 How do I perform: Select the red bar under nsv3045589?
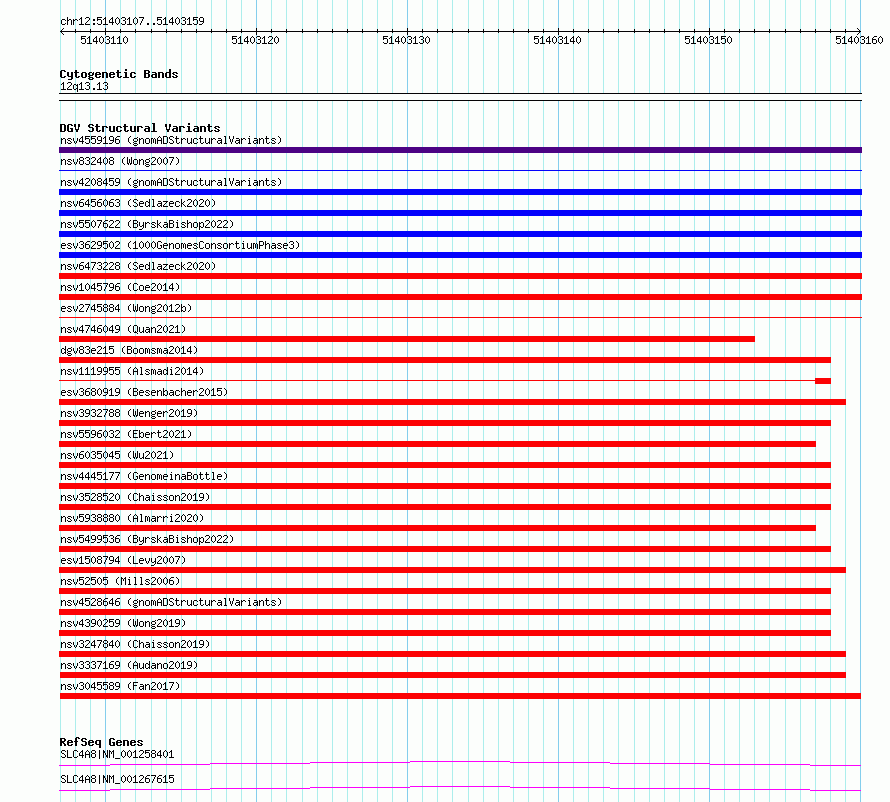460,696
